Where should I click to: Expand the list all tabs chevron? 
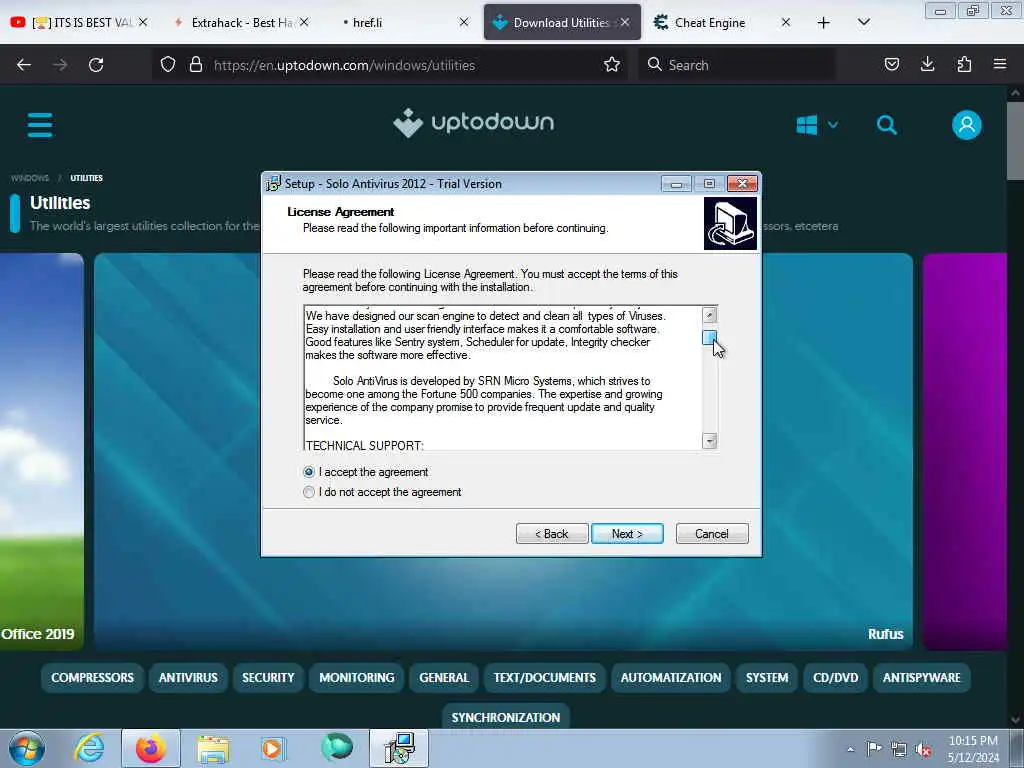pos(863,23)
